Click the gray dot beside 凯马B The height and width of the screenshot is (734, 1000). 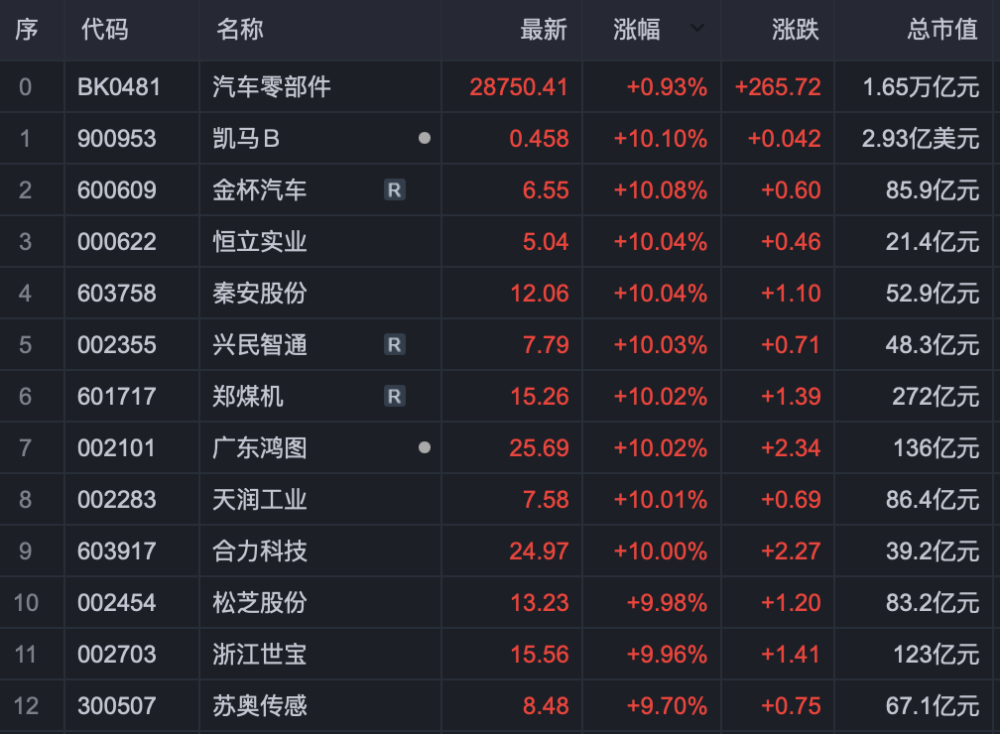point(424,138)
